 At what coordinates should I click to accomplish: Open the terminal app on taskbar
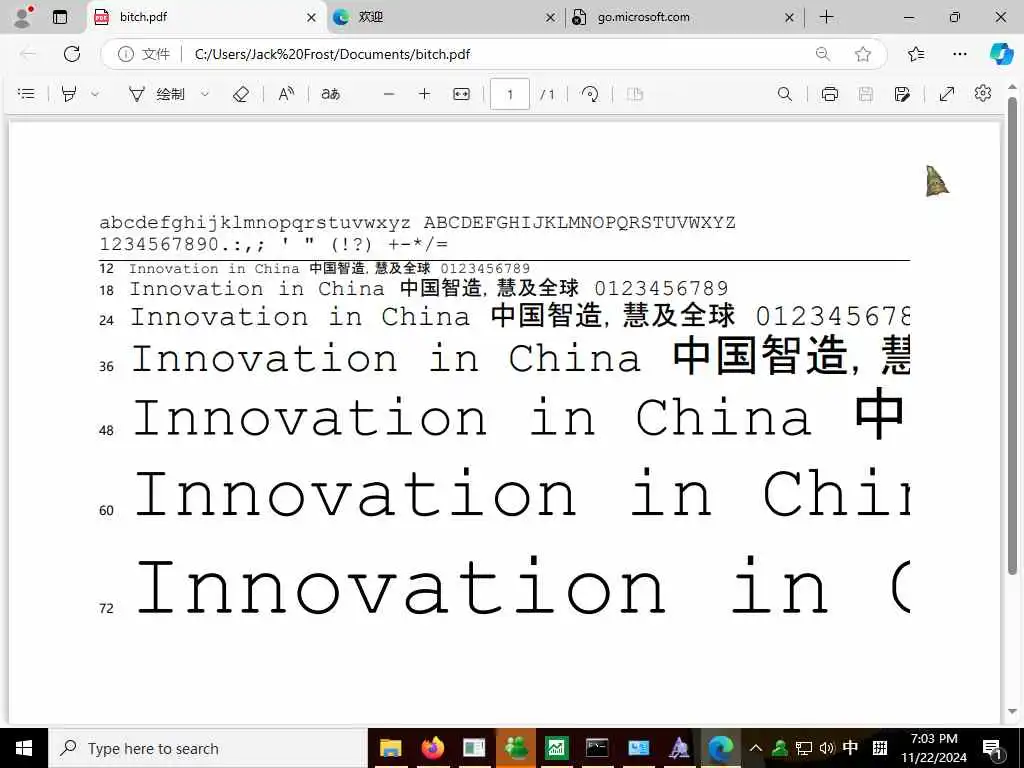pos(597,748)
